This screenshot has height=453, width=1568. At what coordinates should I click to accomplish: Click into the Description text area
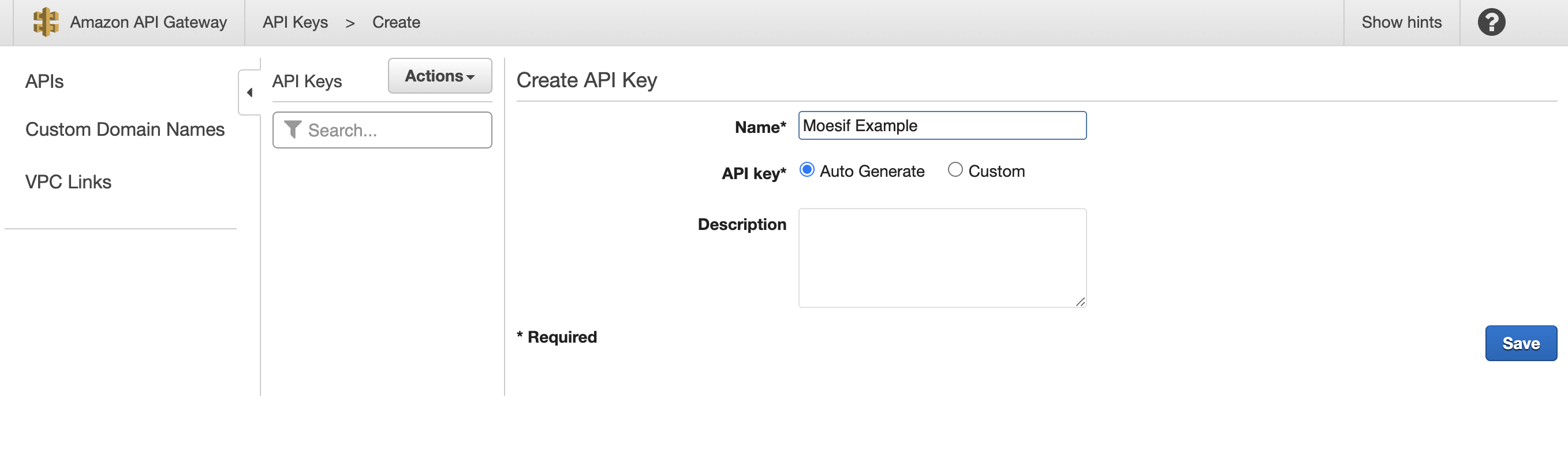click(942, 258)
